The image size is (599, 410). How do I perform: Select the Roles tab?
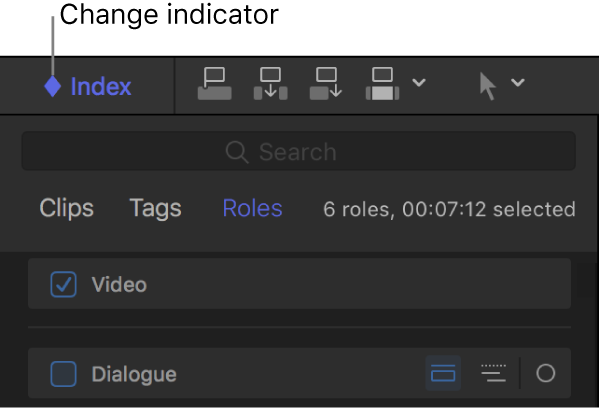click(x=253, y=208)
